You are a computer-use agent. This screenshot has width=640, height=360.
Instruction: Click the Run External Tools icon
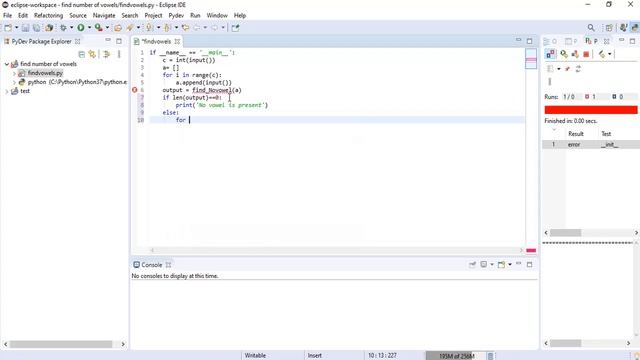tap(98, 28)
